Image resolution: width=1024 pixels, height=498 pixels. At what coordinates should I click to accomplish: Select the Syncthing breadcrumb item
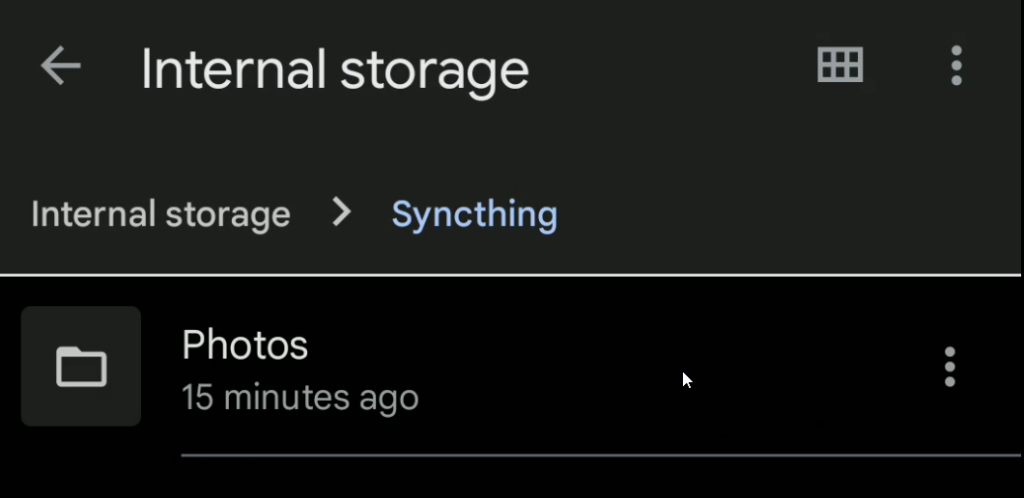pyautogui.click(x=474, y=215)
